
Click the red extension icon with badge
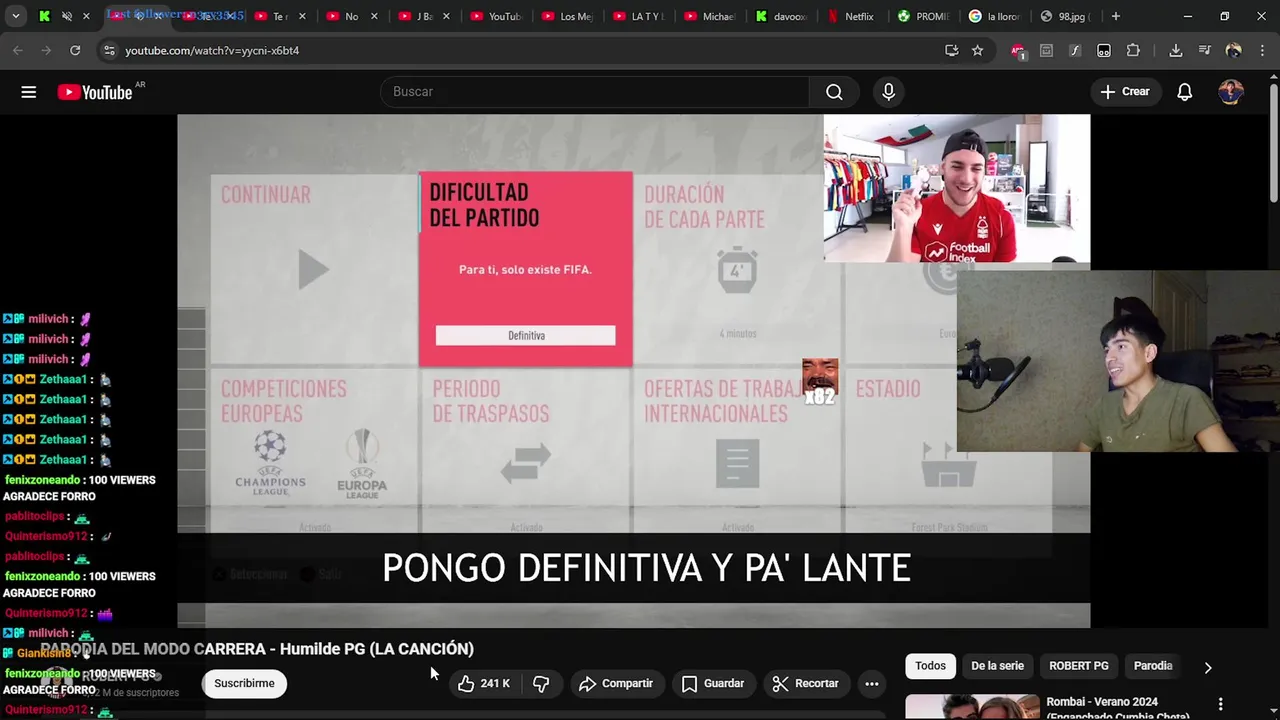(x=1018, y=50)
